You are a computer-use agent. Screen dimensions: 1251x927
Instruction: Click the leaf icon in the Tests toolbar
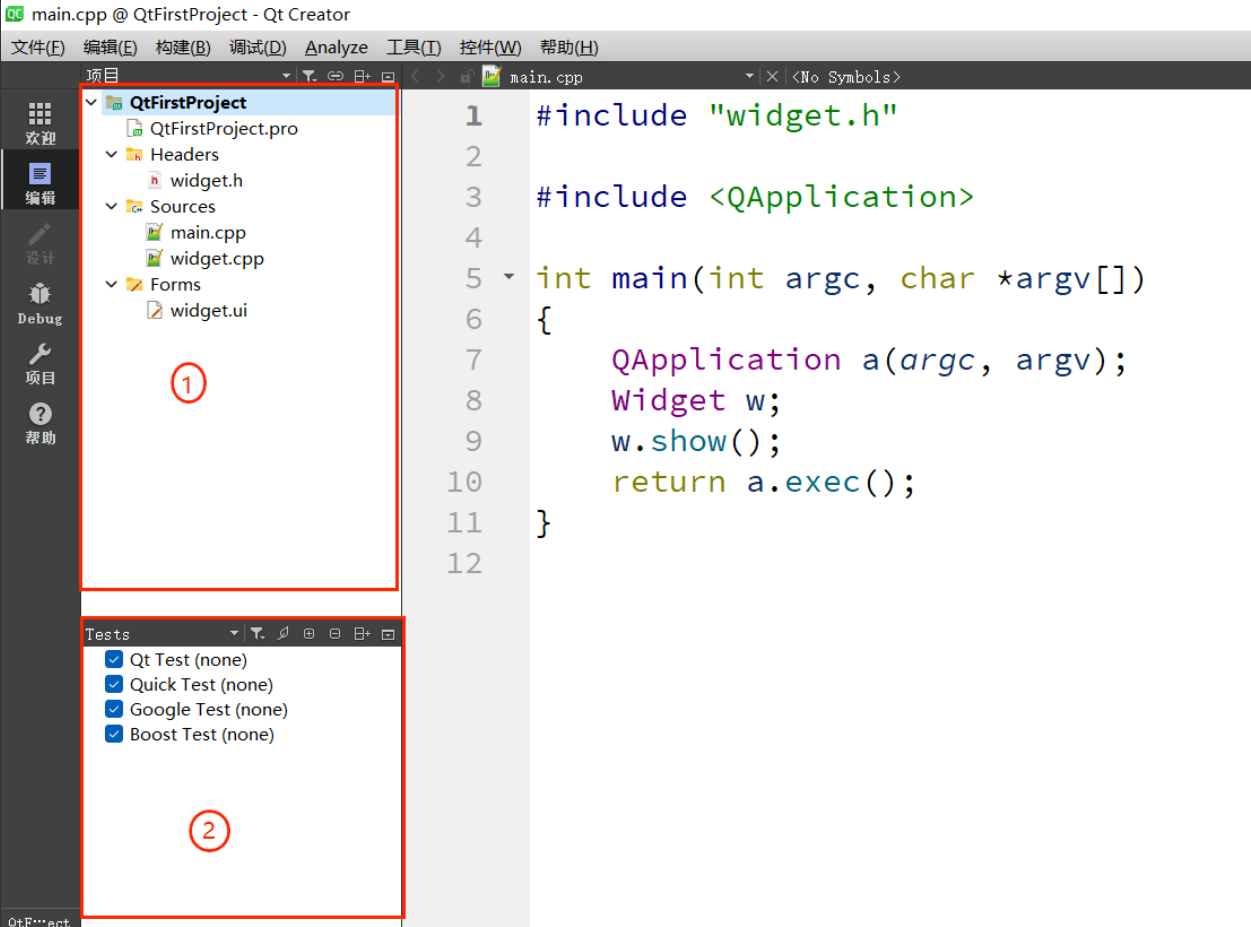(283, 633)
